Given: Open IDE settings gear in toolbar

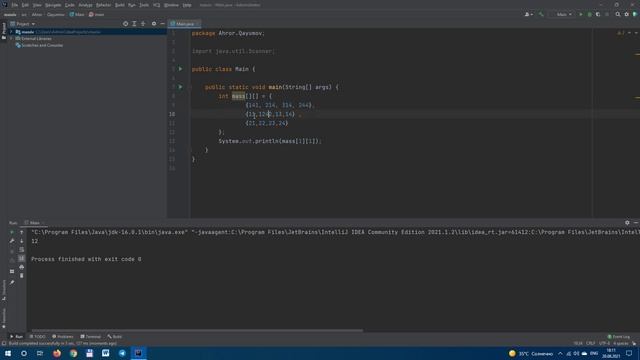Looking at the screenshot, I should (x=627, y=14).
